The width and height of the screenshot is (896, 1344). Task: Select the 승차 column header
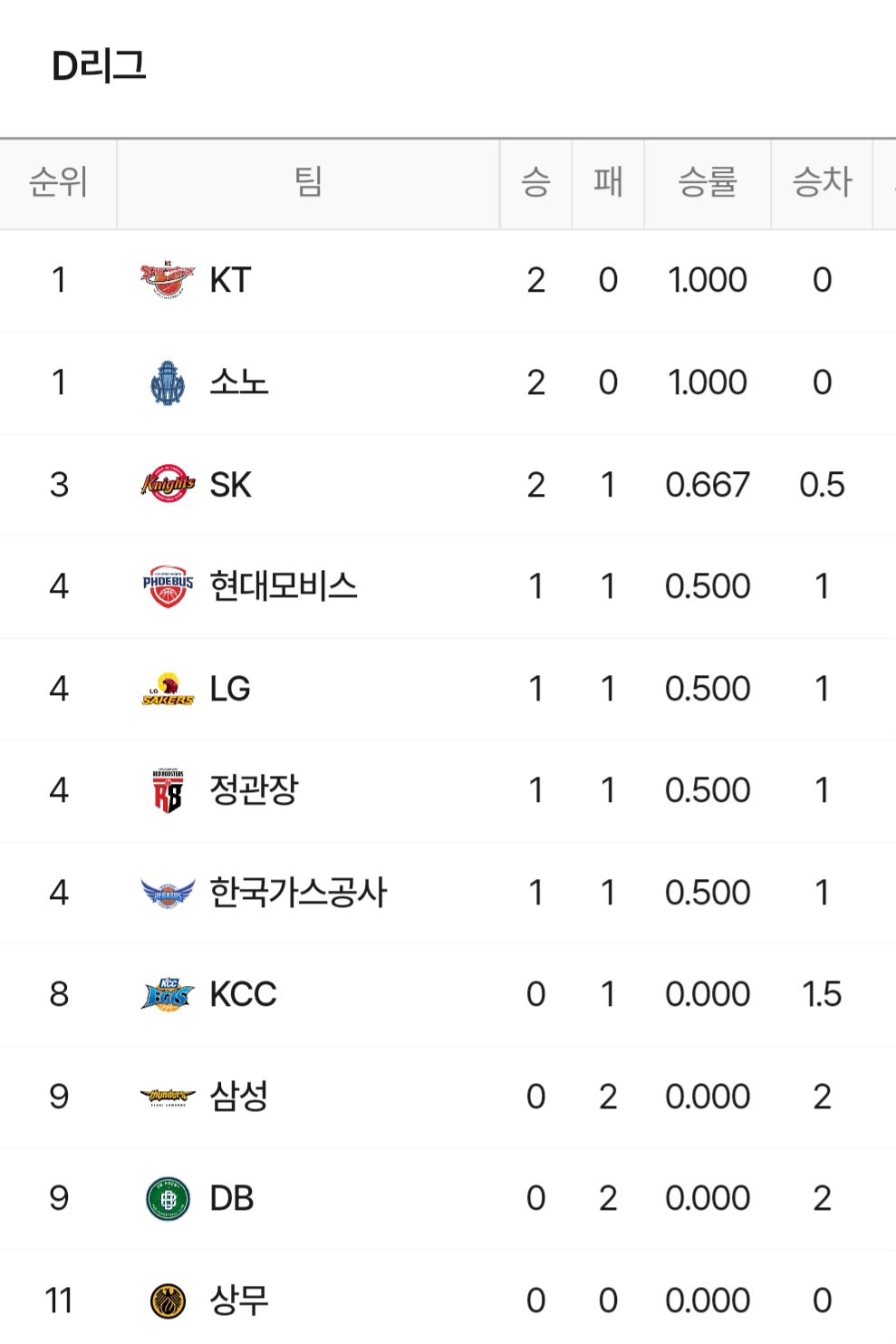click(822, 182)
